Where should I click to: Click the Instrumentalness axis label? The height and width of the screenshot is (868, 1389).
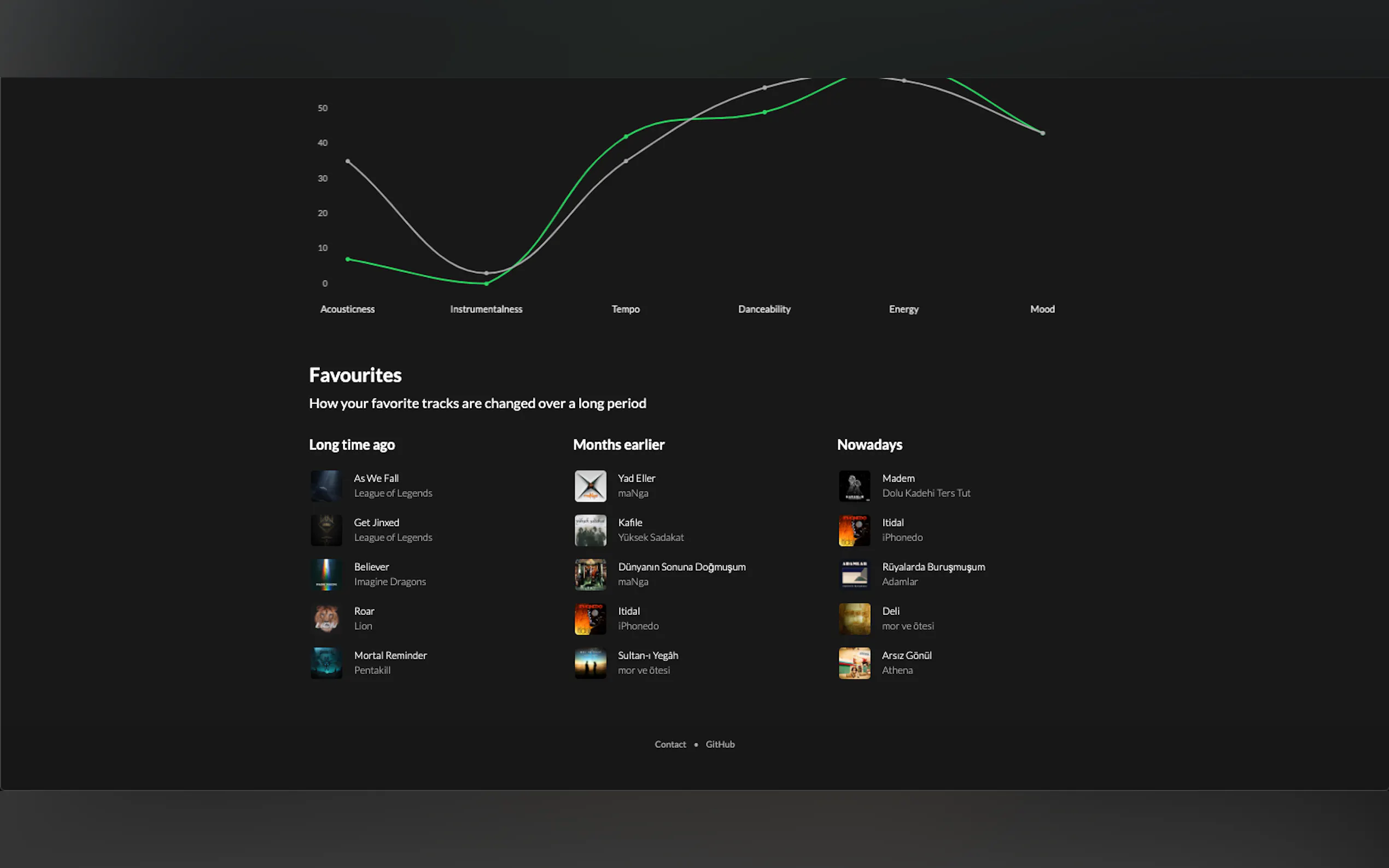pos(486,309)
